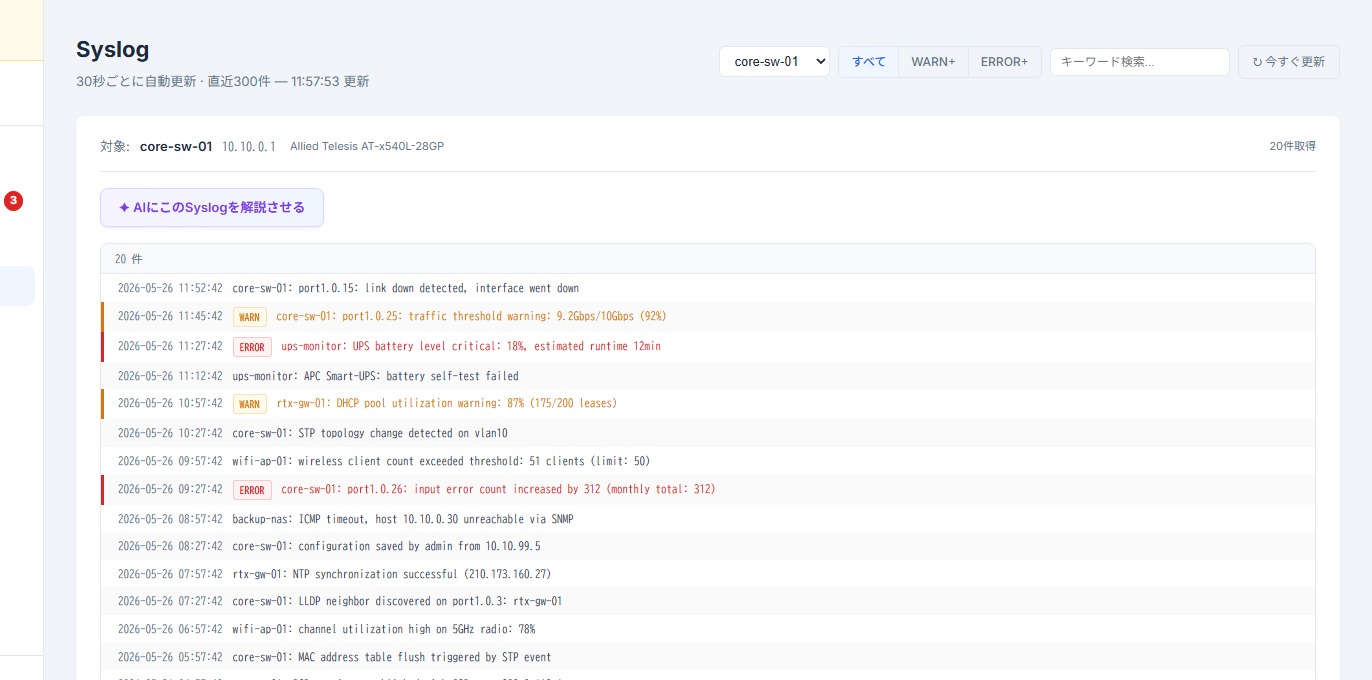The height and width of the screenshot is (680, 1372).
Task: Click the Syslog page heading
Action: point(112,49)
